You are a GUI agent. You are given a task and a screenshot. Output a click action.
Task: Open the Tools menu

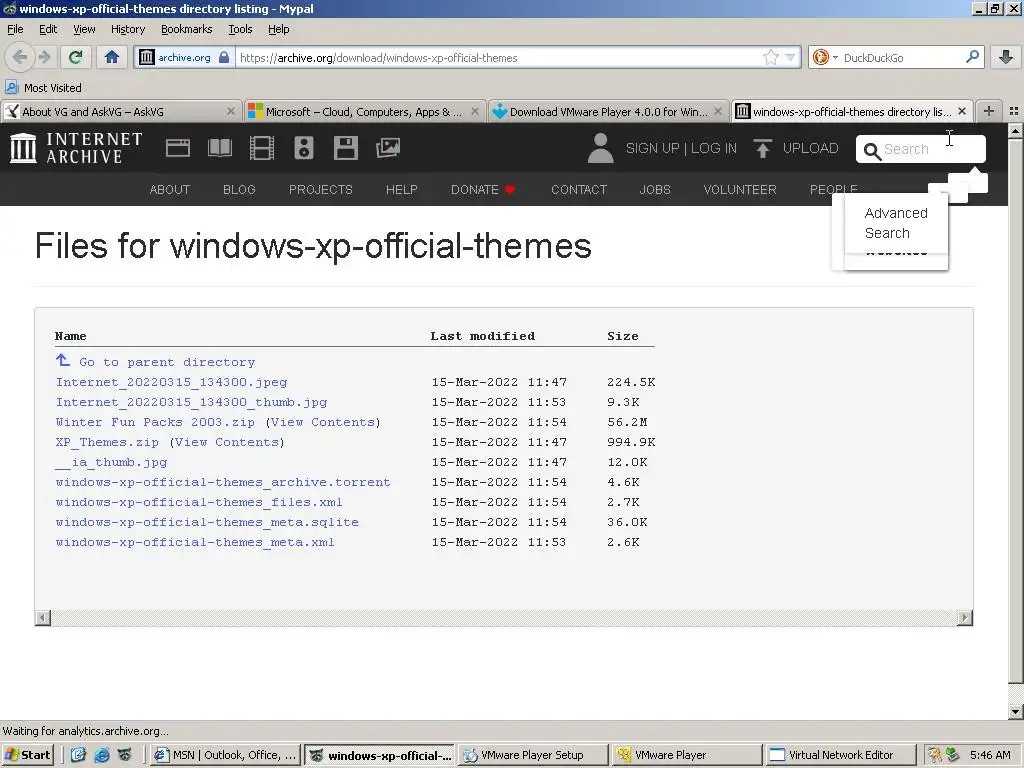[240, 29]
